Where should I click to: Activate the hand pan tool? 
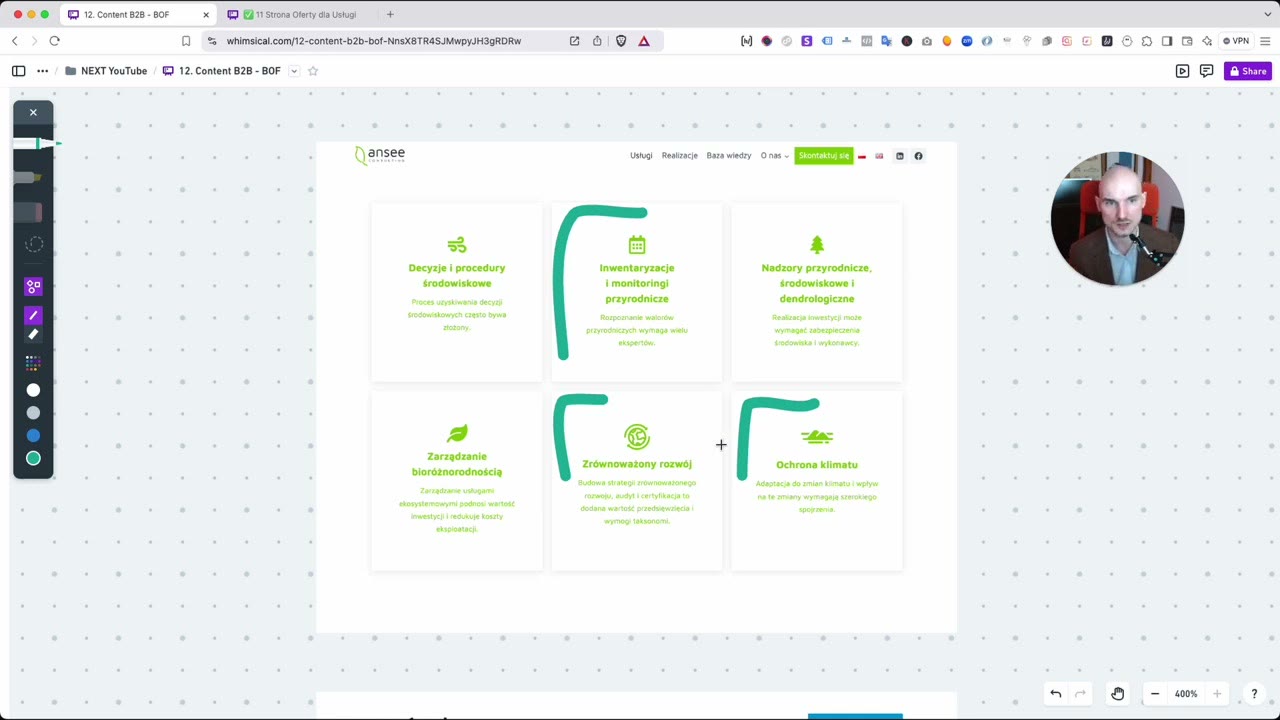(x=1118, y=694)
